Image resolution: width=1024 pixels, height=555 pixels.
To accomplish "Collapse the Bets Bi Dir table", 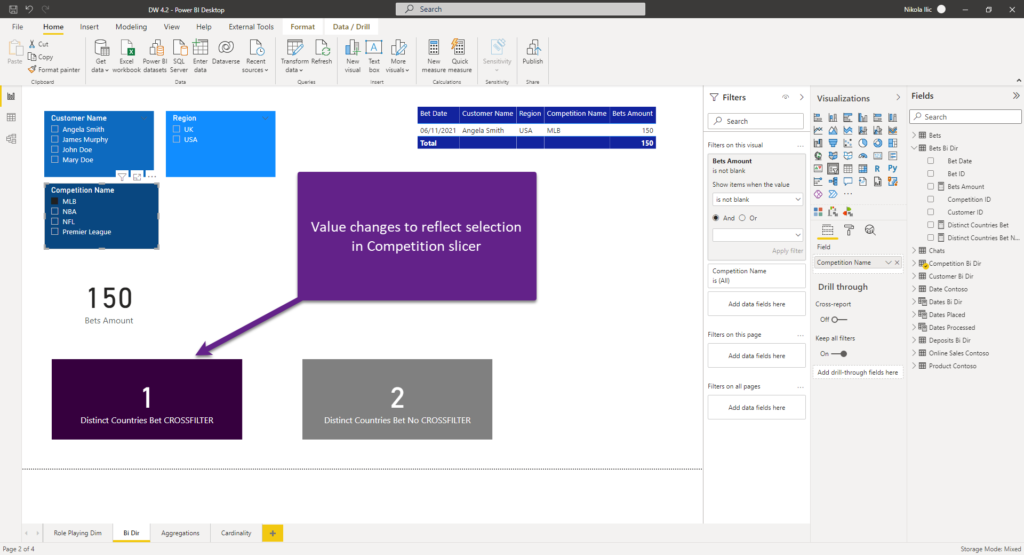I will pos(914,148).
